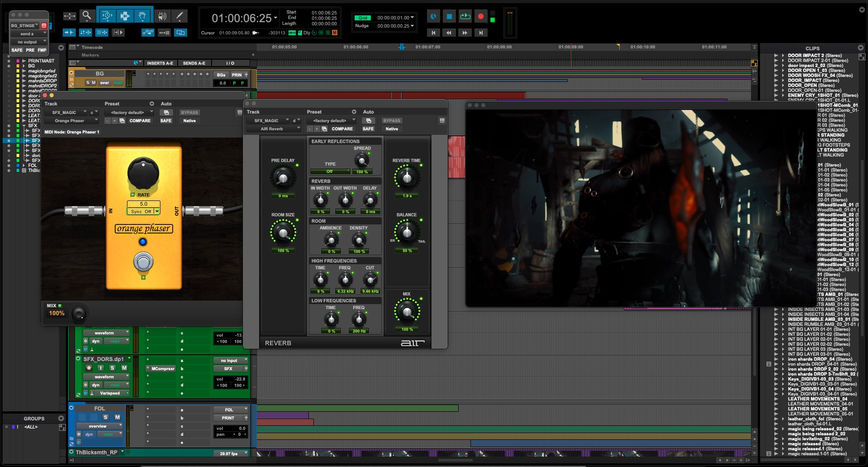Select the Selector tool in toolbar
Screen dimensions: 868x467
coord(125,15)
